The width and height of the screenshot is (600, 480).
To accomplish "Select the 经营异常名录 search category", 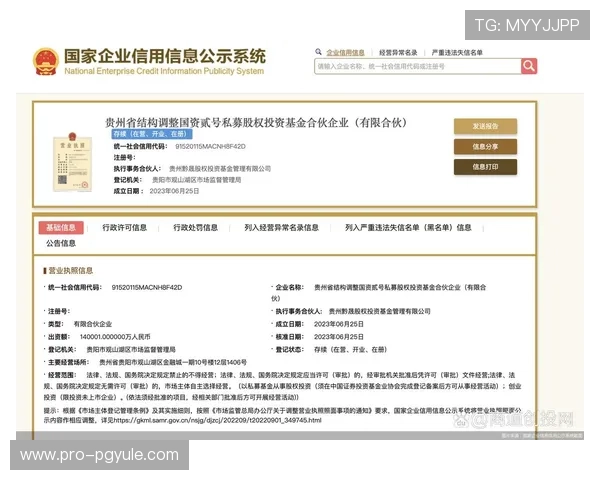I will point(398,52).
